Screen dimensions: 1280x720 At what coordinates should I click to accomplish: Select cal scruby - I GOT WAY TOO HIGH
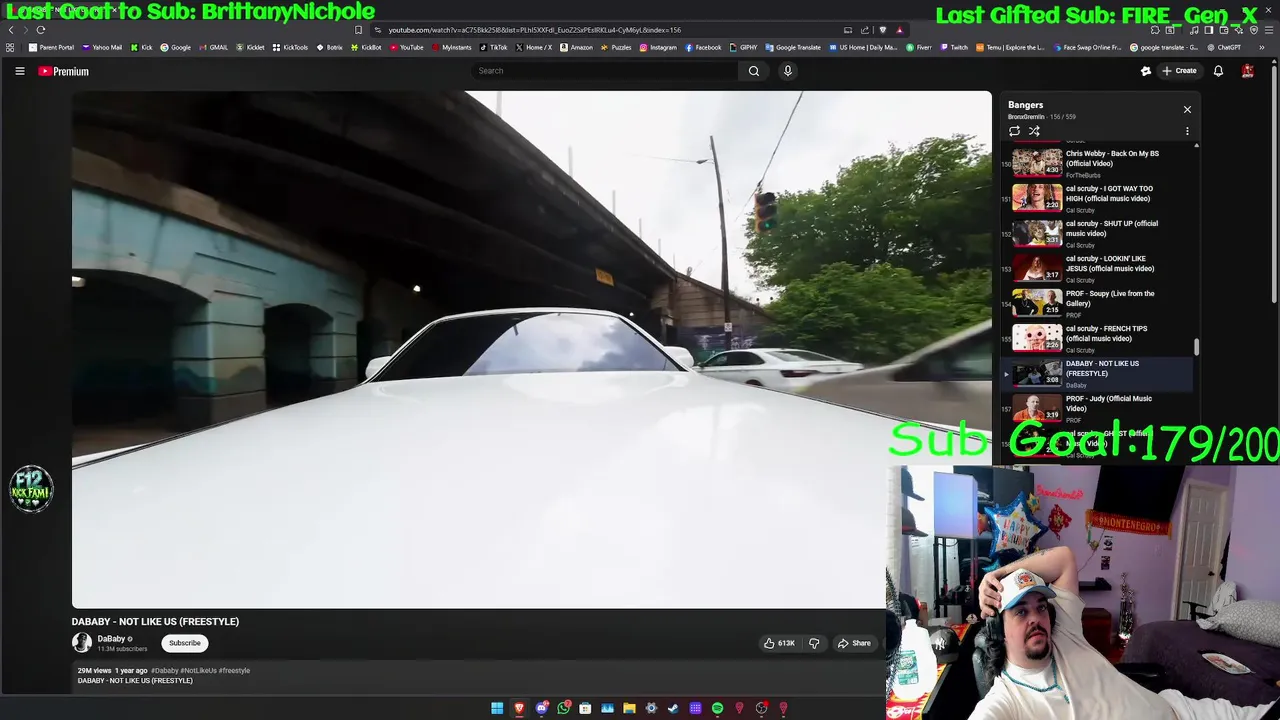pos(1097,198)
